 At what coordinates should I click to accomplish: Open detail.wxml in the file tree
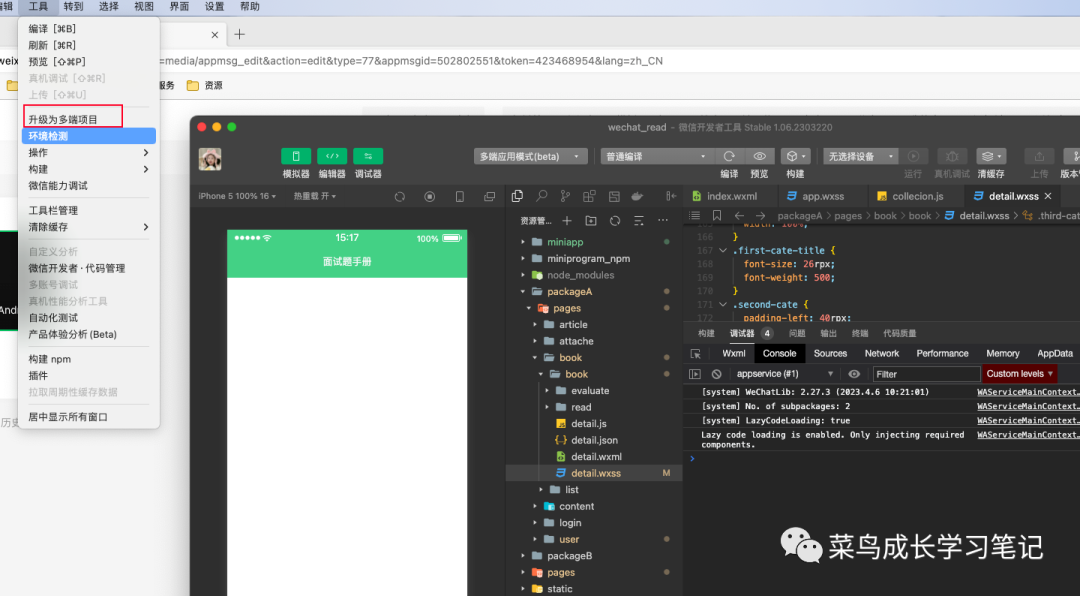pos(594,457)
